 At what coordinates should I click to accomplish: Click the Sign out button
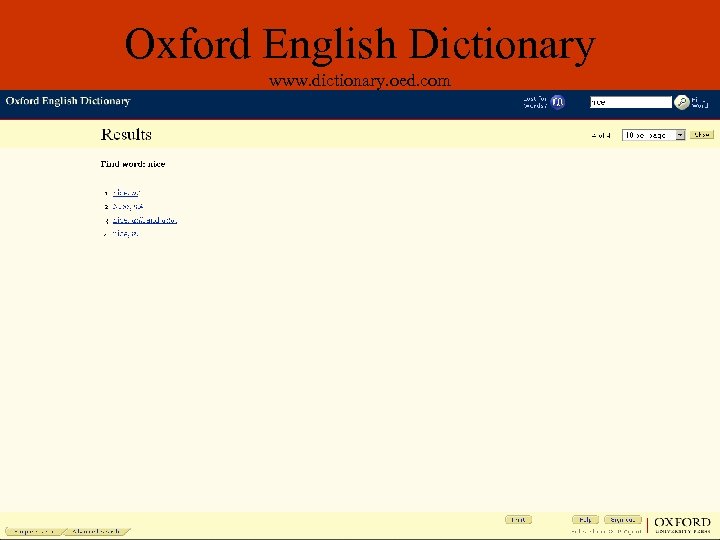(623, 520)
